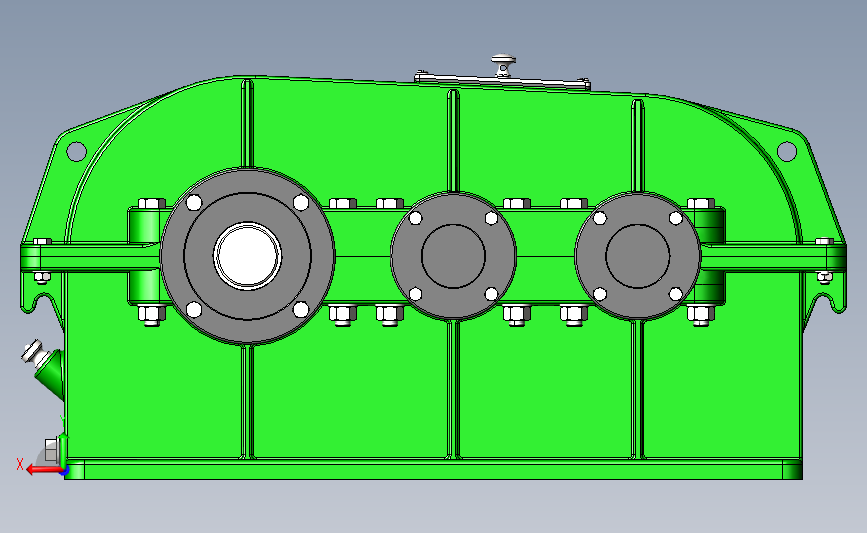Click the red X axis label
Image resolution: width=867 pixels, height=533 pixels.
point(20,464)
